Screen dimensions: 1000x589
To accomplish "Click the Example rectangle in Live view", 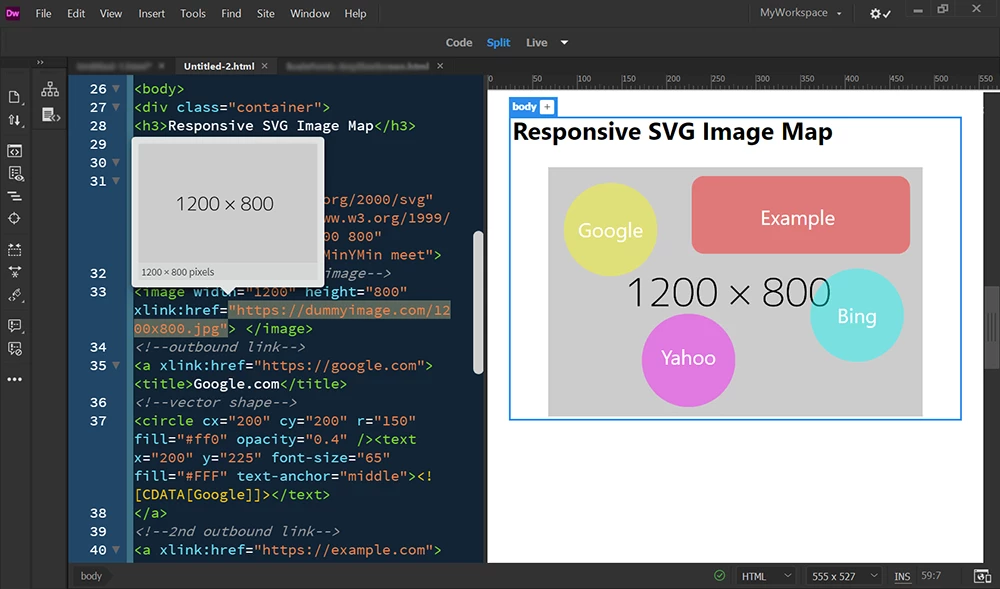I will click(800, 215).
